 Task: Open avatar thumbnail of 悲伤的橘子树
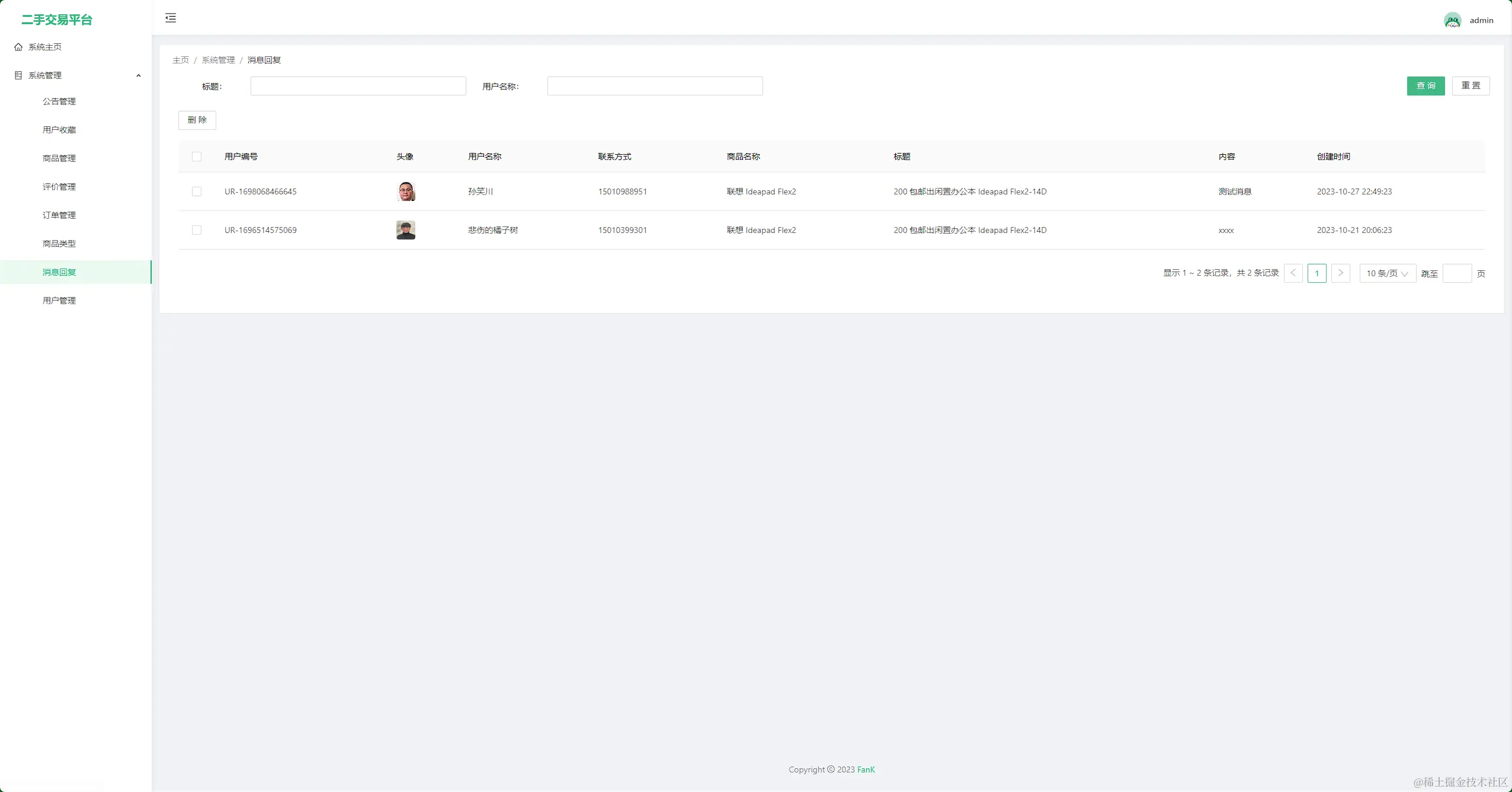point(406,230)
